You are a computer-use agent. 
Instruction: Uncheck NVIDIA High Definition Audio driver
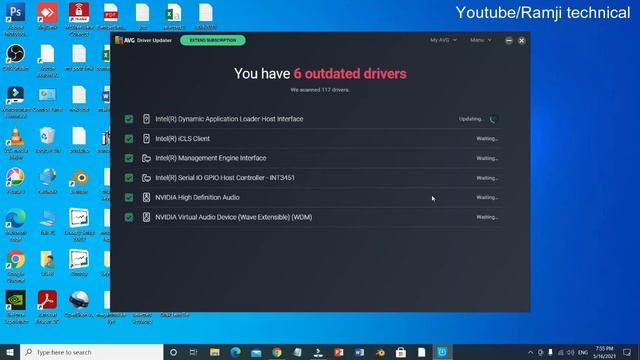point(129,197)
